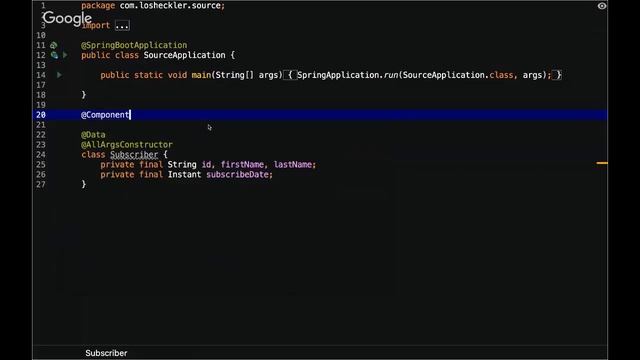Click the @SpringBootApplication annotation
The image size is (640, 360).
click(134, 45)
